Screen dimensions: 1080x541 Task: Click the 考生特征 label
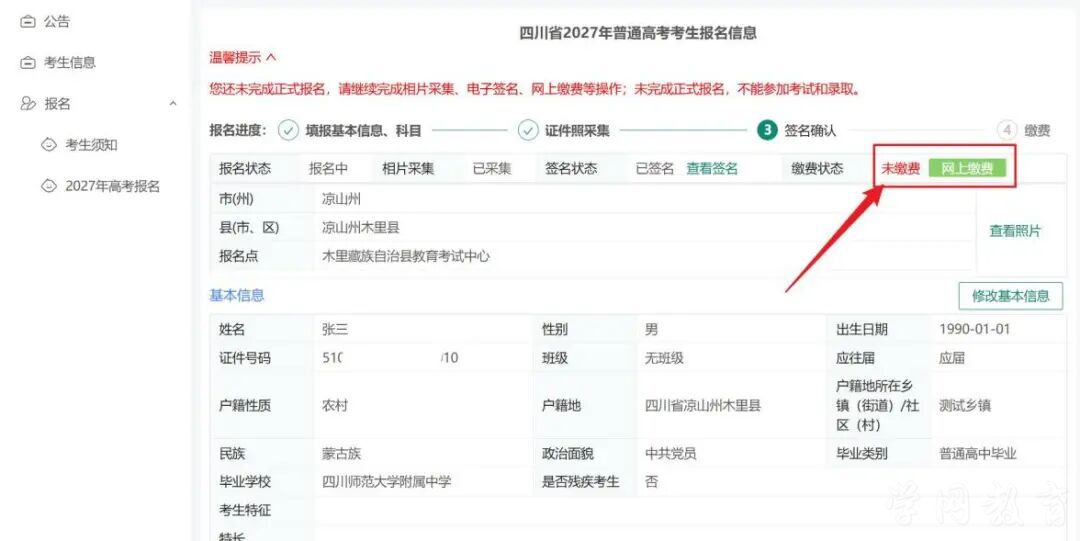pyautogui.click(x=245, y=511)
